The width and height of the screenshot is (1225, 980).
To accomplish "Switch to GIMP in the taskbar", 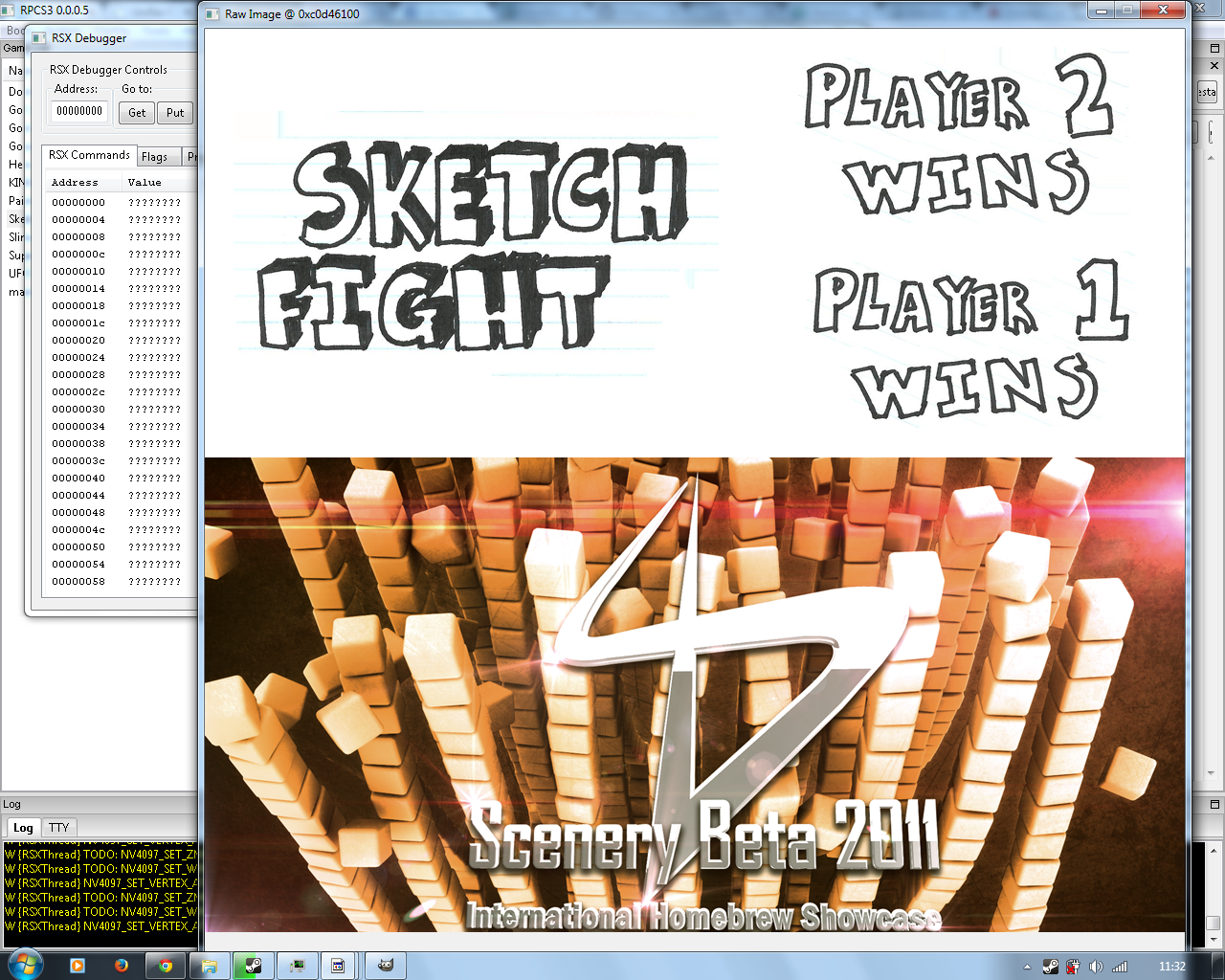I will [x=385, y=966].
